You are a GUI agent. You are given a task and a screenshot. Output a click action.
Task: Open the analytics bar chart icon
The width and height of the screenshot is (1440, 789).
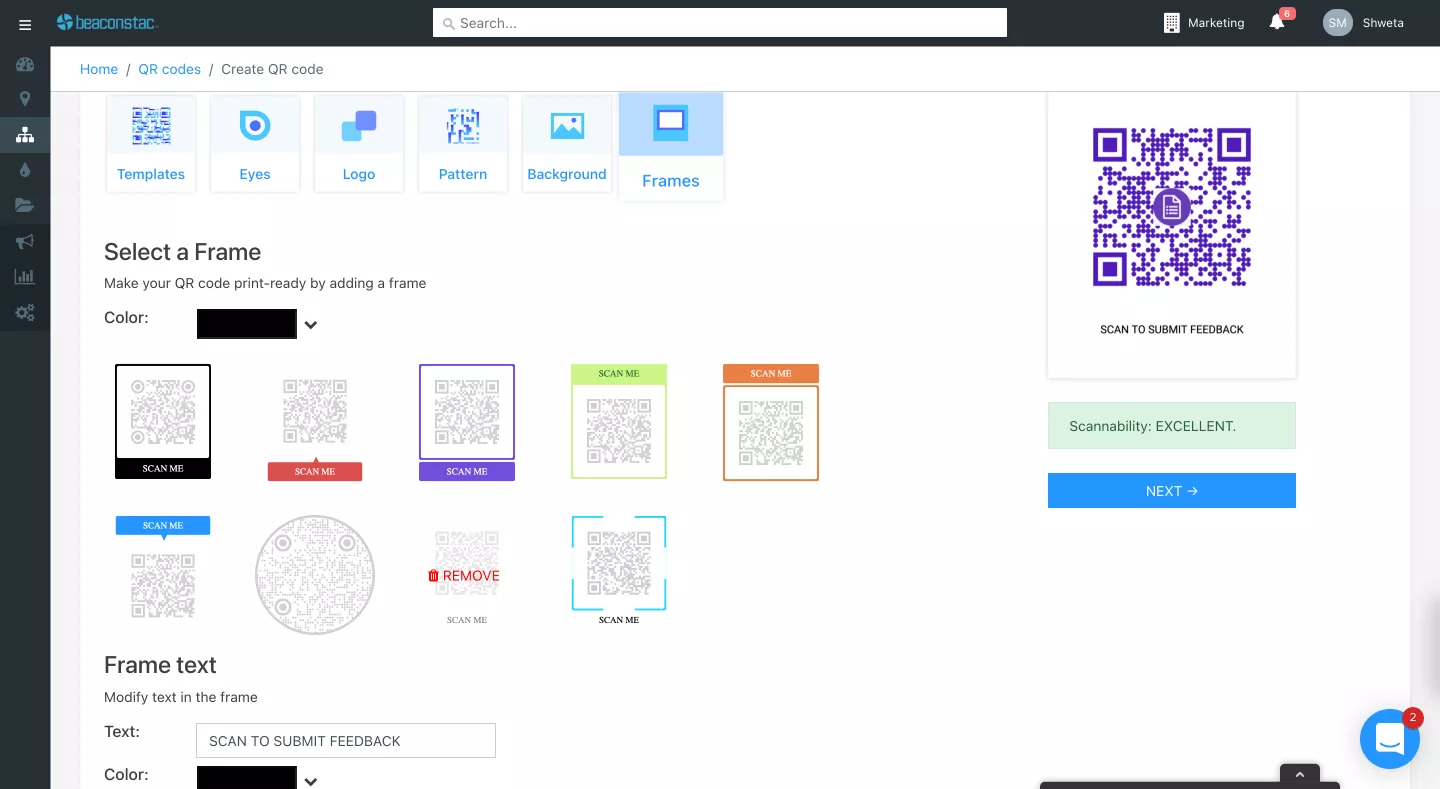25,277
